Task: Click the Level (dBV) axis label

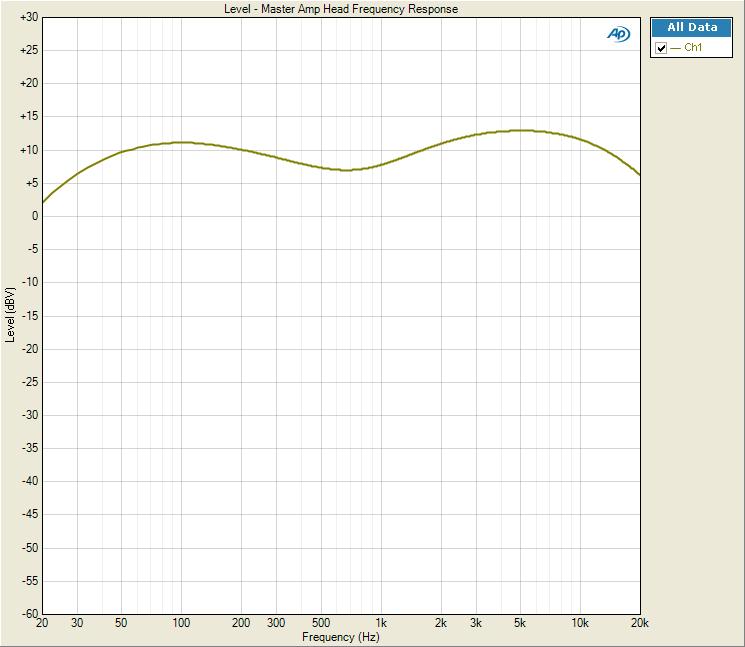Action: click(x=10, y=315)
